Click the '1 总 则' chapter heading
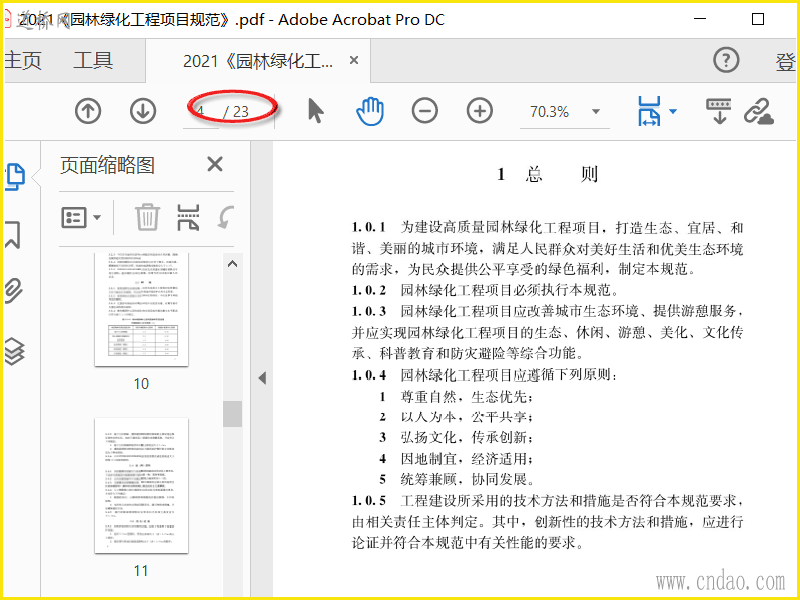 547,174
